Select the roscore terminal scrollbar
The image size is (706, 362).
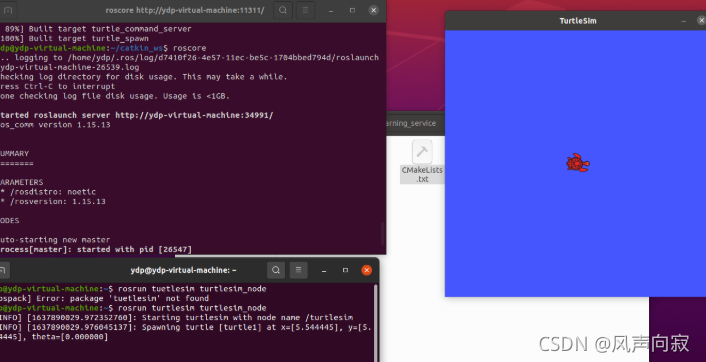click(383, 233)
